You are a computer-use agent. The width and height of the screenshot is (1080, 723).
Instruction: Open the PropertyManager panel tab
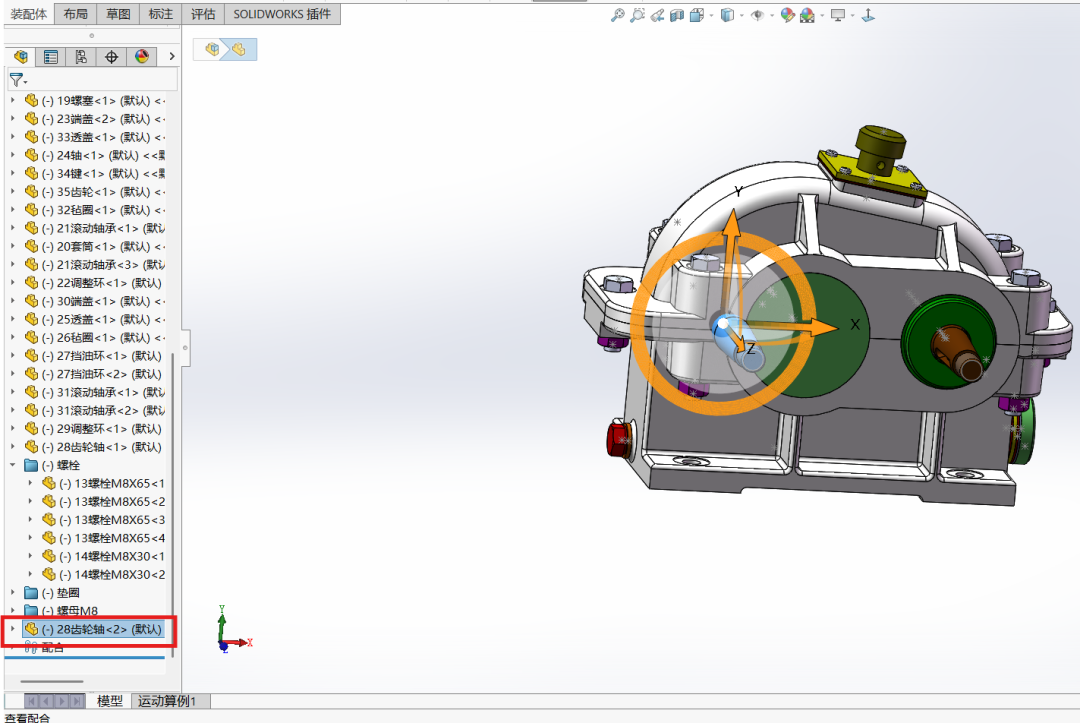point(50,57)
